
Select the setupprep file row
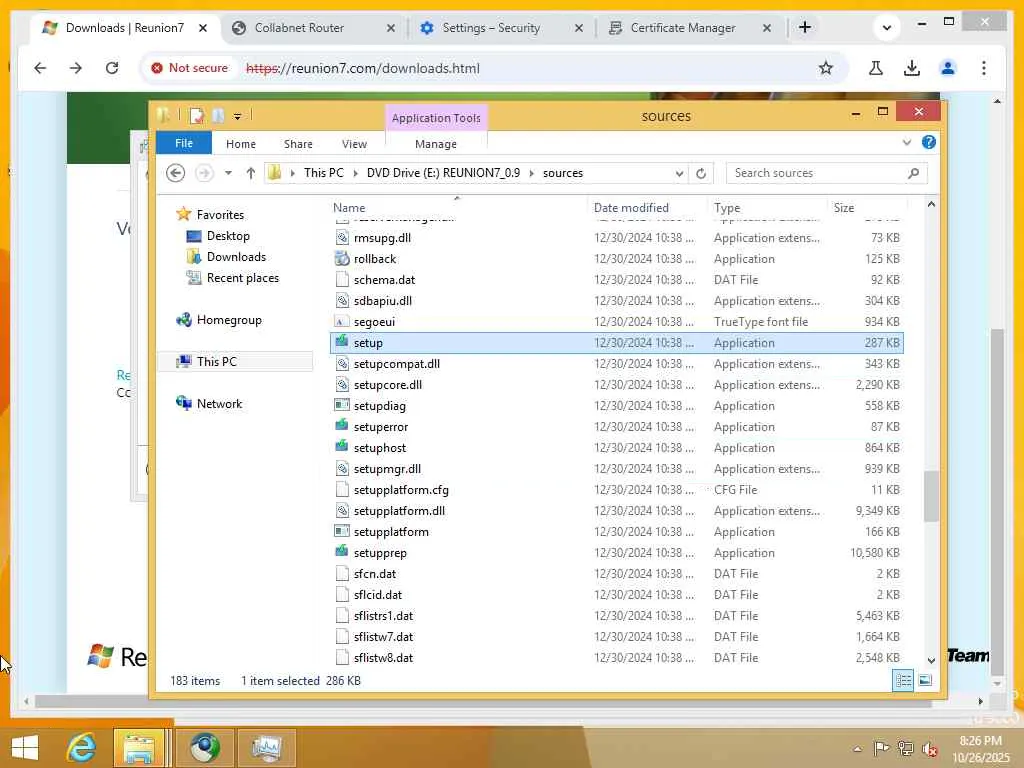point(617,552)
